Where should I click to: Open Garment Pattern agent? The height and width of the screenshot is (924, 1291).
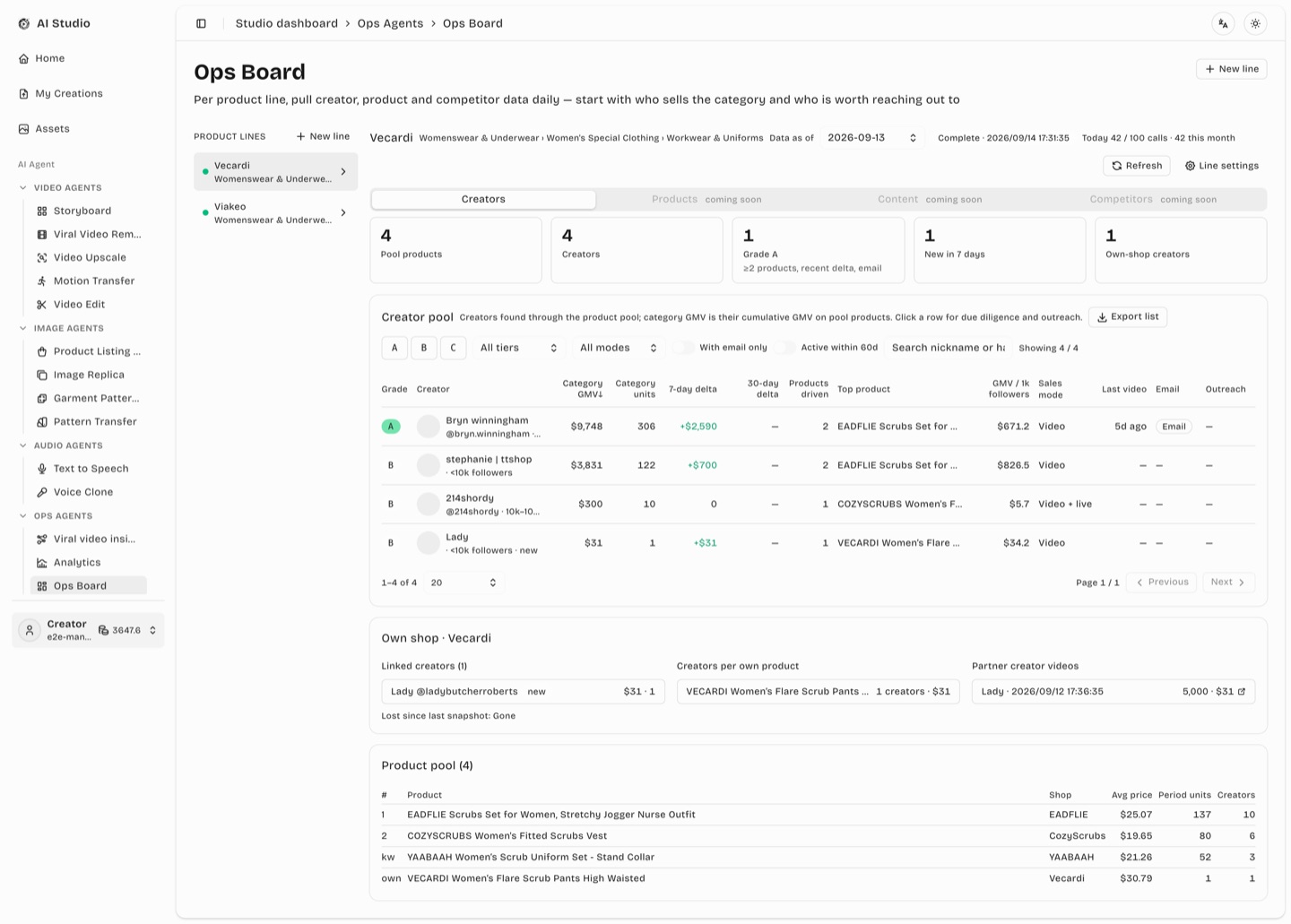pos(89,398)
